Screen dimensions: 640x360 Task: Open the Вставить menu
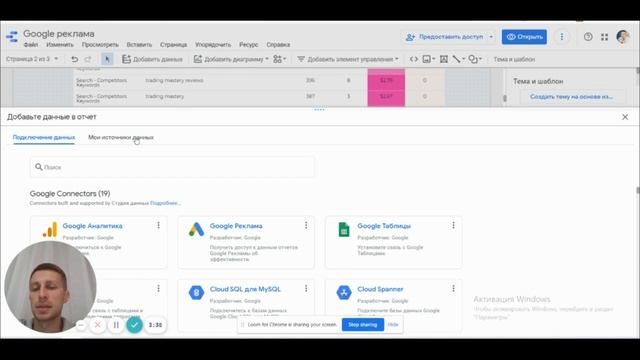point(139,44)
